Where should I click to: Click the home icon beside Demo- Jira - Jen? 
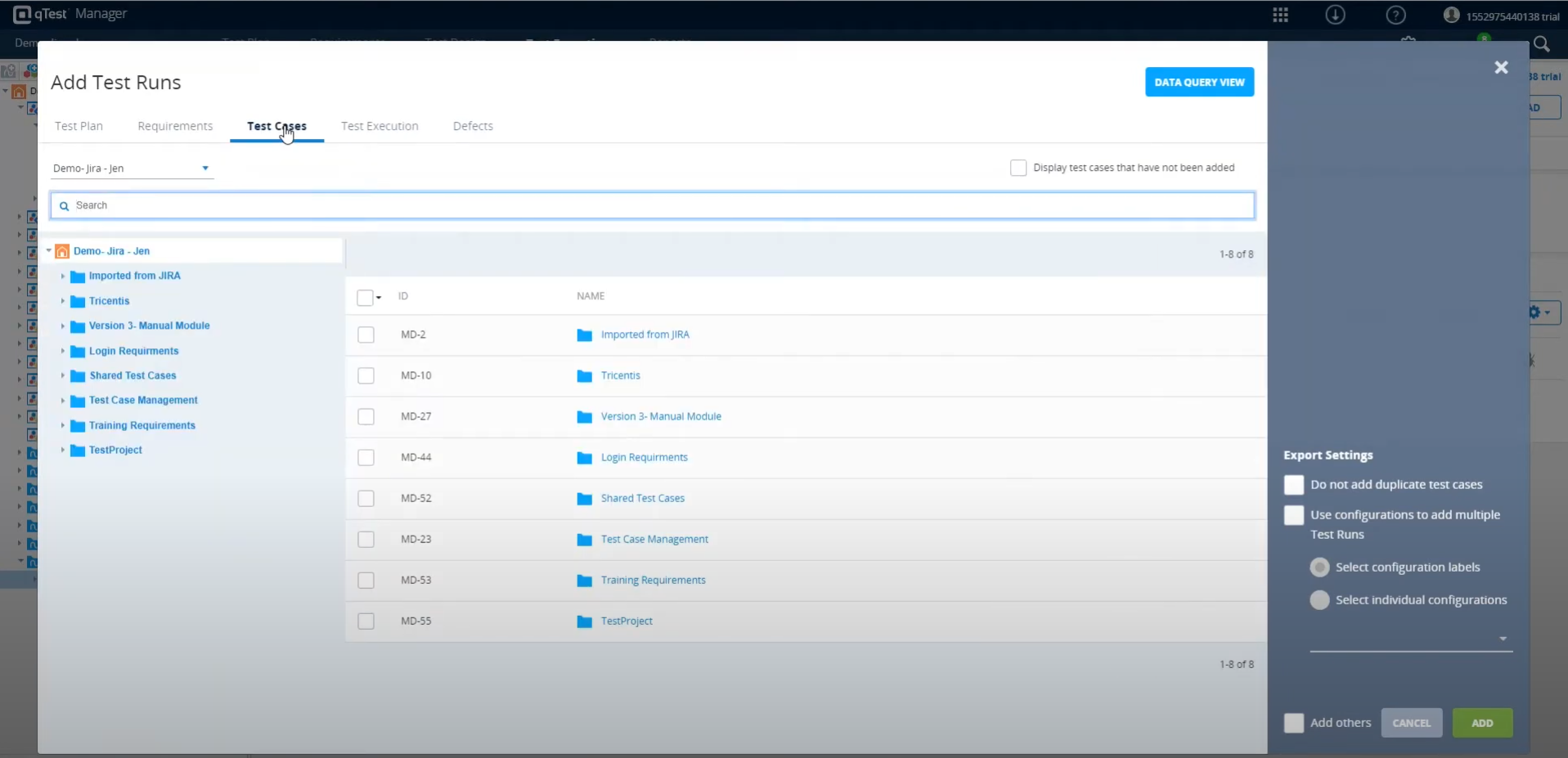click(62, 251)
